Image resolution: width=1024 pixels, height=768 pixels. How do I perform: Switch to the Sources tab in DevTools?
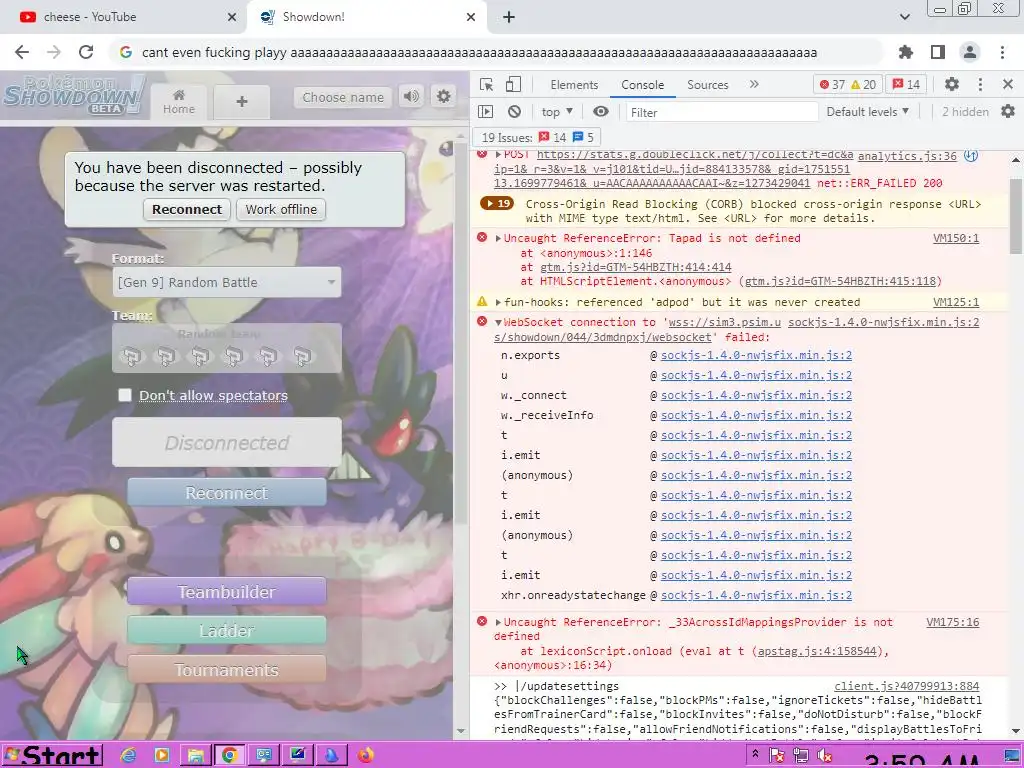coord(707,85)
